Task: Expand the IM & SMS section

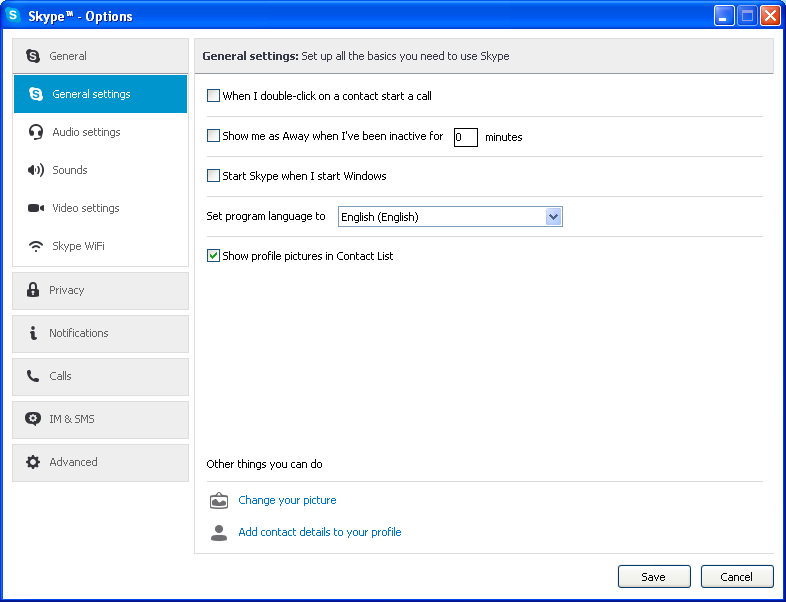Action: [x=100, y=420]
